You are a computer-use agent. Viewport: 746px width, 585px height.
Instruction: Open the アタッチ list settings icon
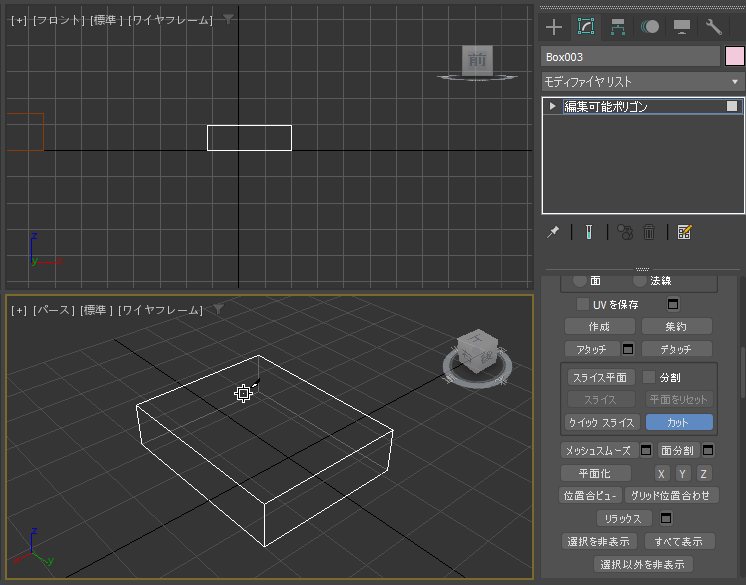628,349
